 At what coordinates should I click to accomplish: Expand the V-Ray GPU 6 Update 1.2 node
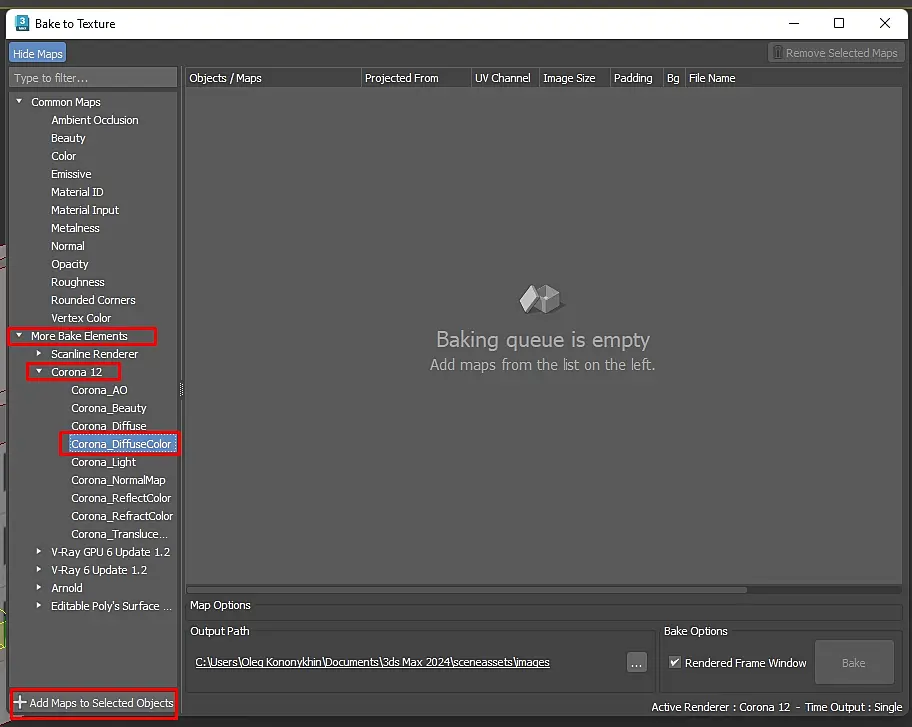(x=39, y=551)
